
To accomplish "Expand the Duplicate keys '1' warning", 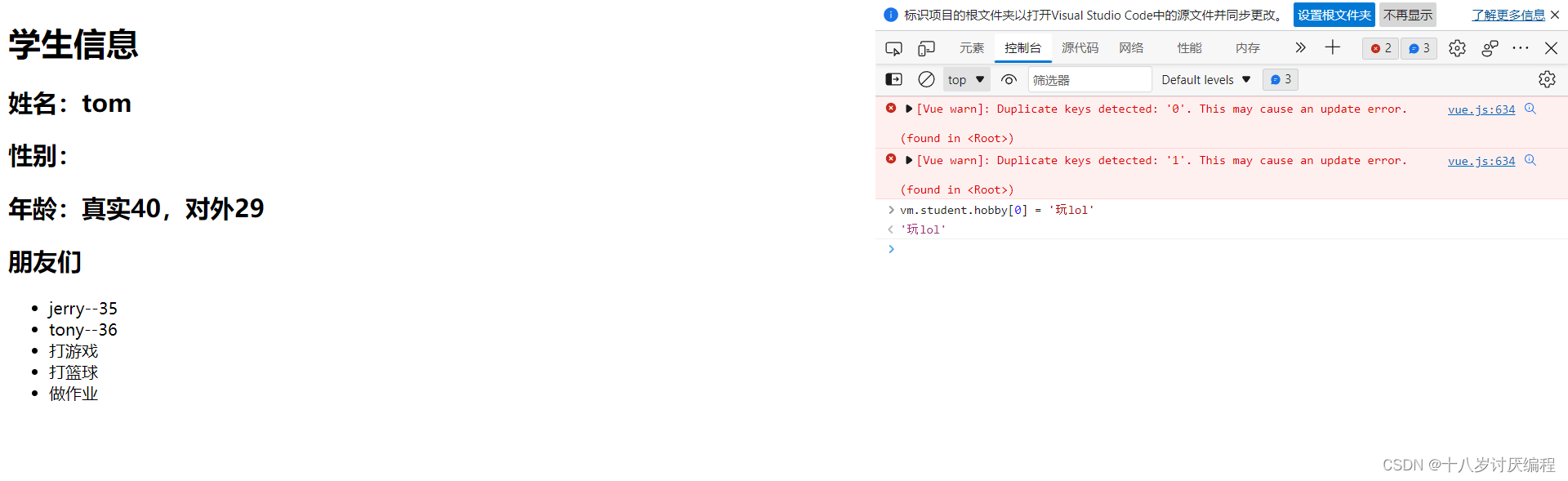I will pos(909,160).
